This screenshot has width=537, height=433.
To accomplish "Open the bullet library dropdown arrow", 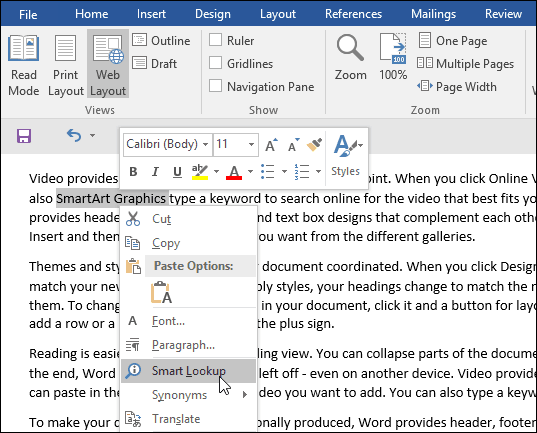I will pos(284,171).
